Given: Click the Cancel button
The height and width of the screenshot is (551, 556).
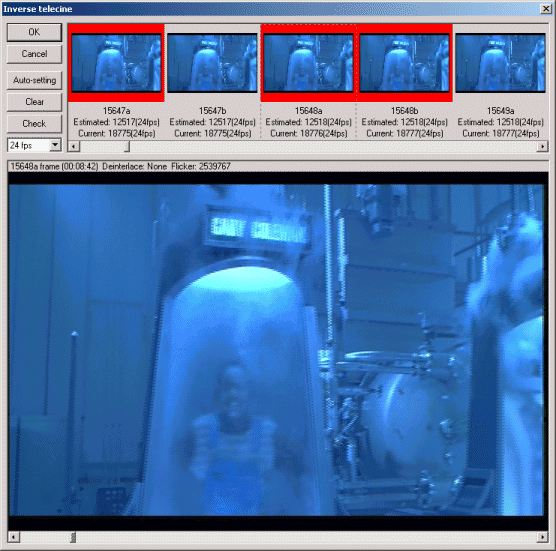Looking at the screenshot, I should 34,54.
